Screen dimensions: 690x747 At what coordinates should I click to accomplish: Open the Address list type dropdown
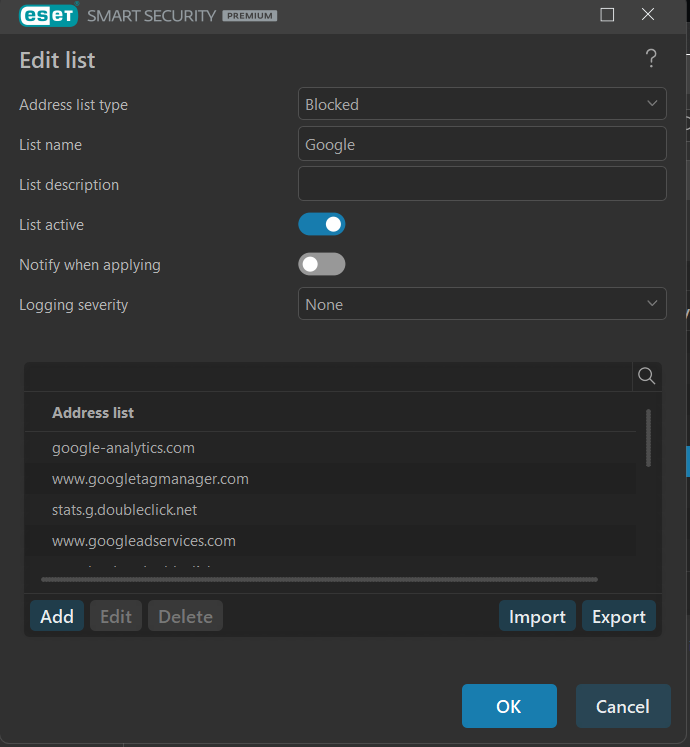[x=482, y=104]
